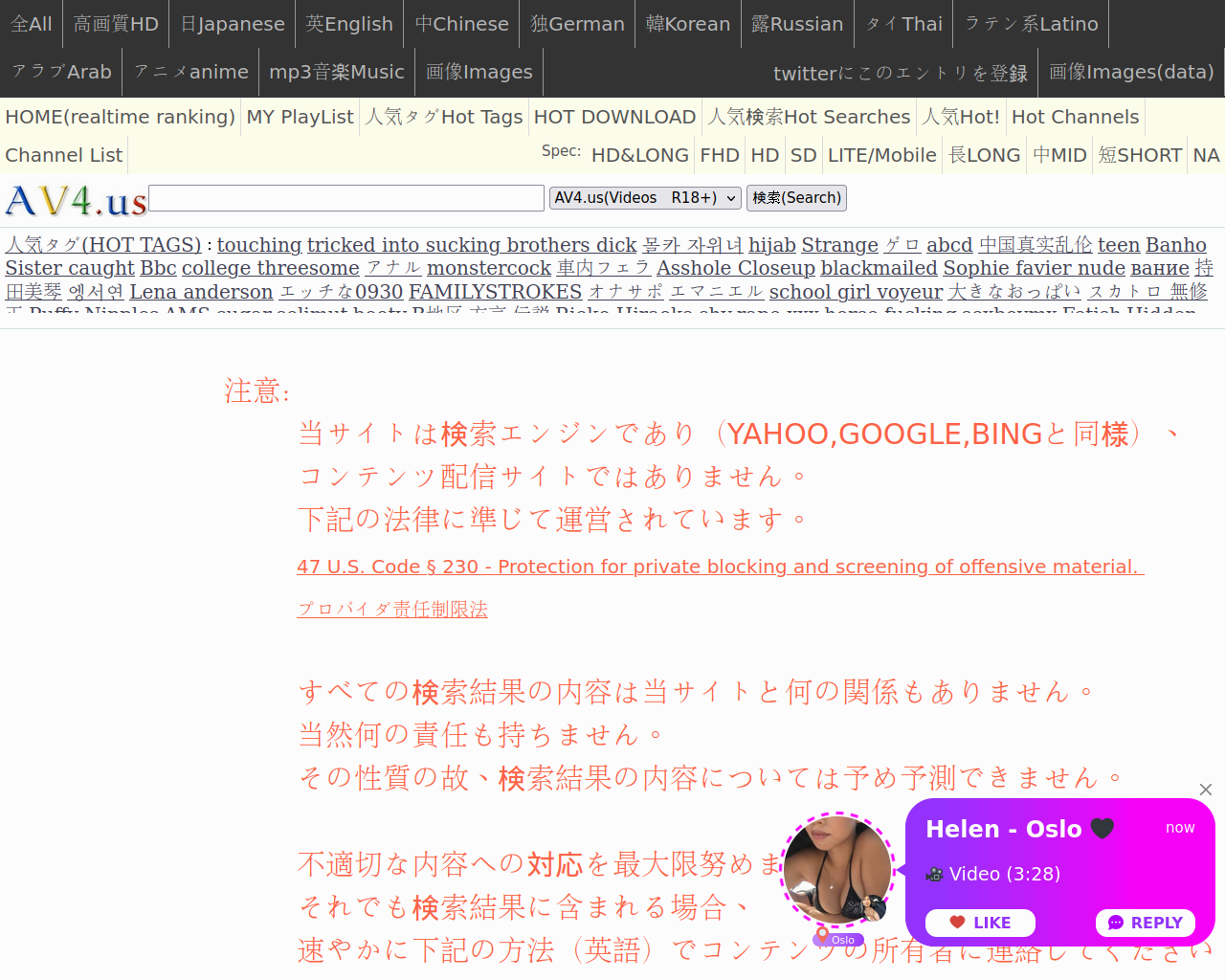Open the mp3音楽Music tab

[x=336, y=72]
